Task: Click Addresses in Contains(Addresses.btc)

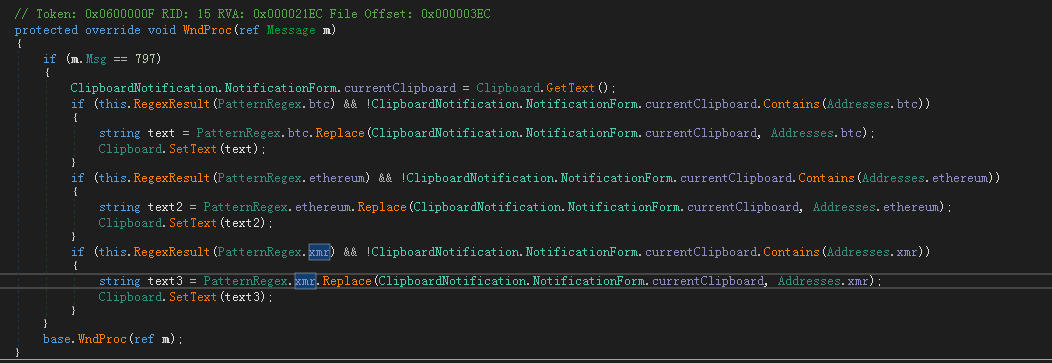Action: [x=858, y=104]
